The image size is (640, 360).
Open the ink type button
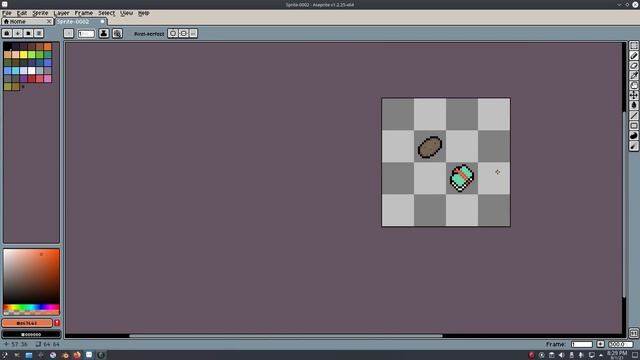104,33
